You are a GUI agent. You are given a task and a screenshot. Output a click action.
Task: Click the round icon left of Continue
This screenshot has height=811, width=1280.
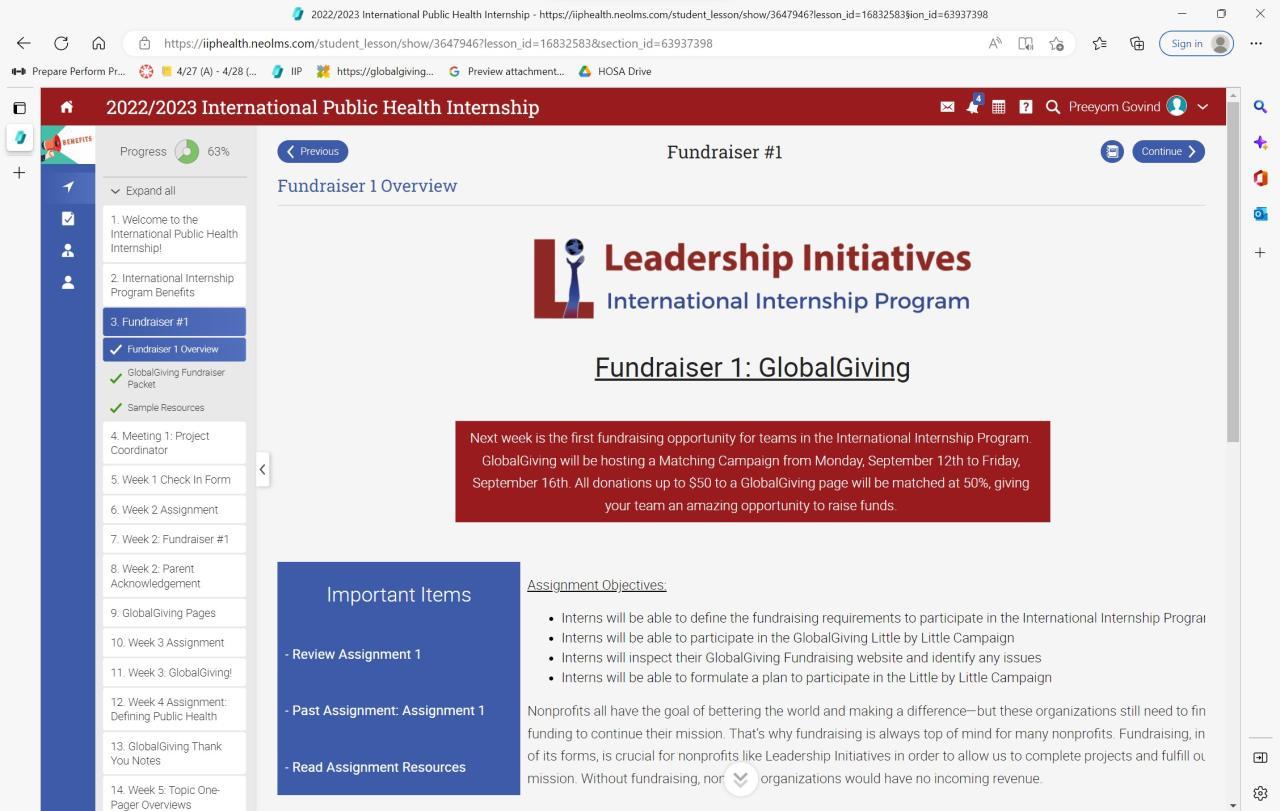point(1112,152)
